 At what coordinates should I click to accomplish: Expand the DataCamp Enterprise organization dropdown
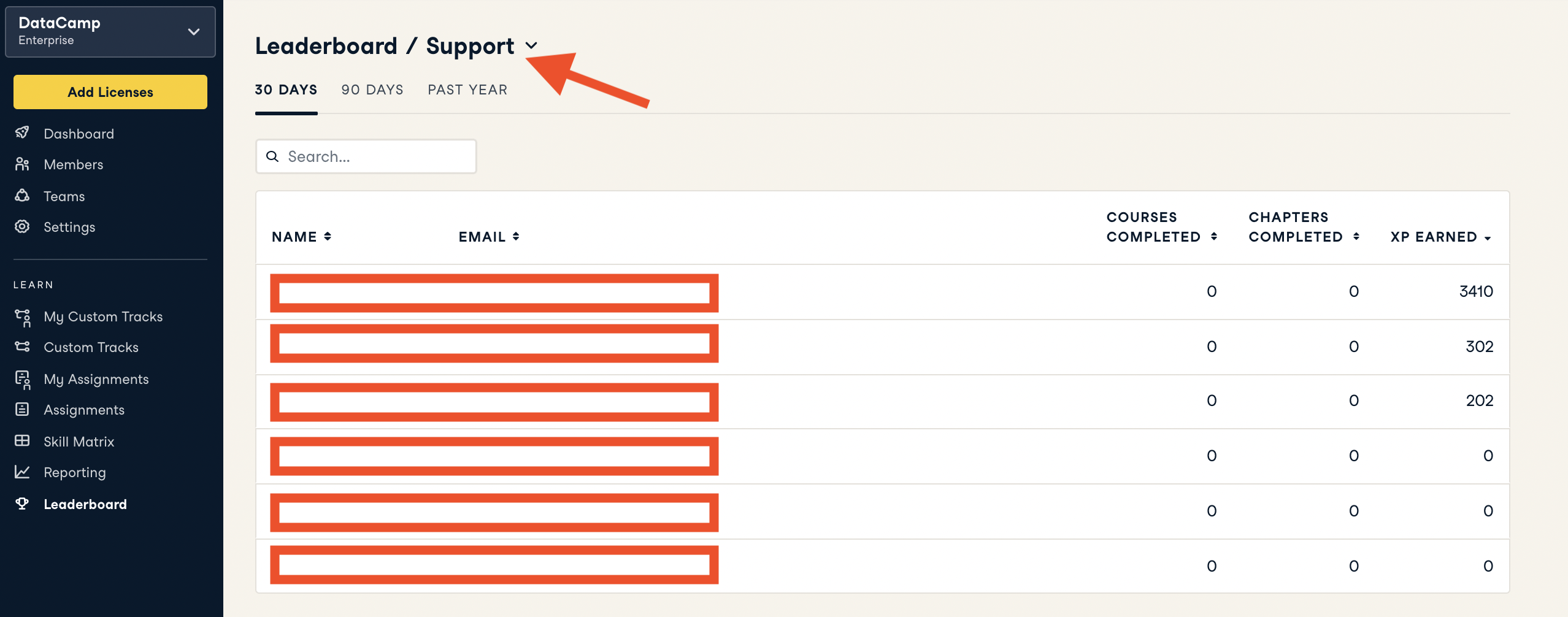(x=194, y=32)
